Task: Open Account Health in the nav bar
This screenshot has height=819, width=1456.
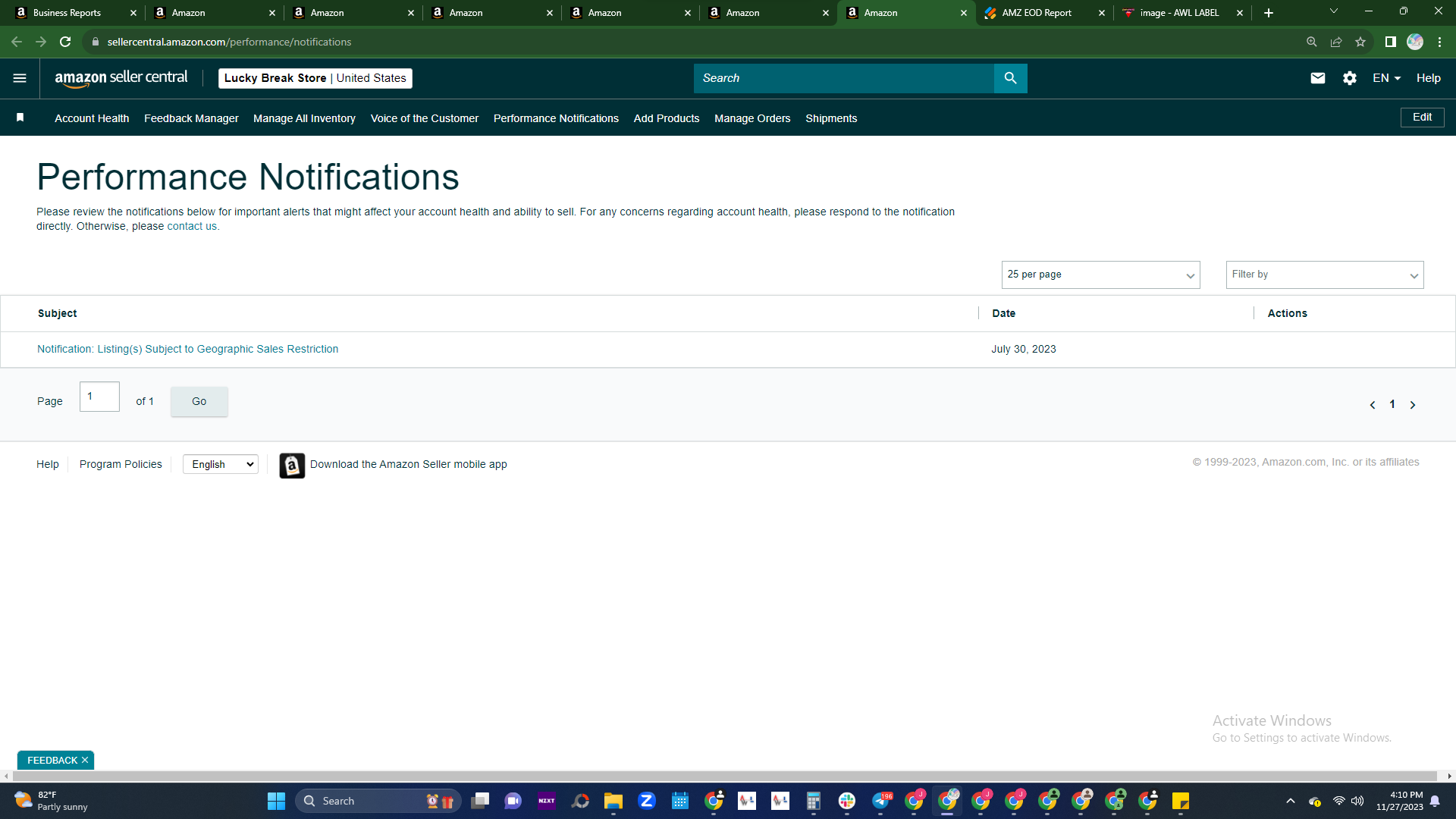Action: (92, 118)
